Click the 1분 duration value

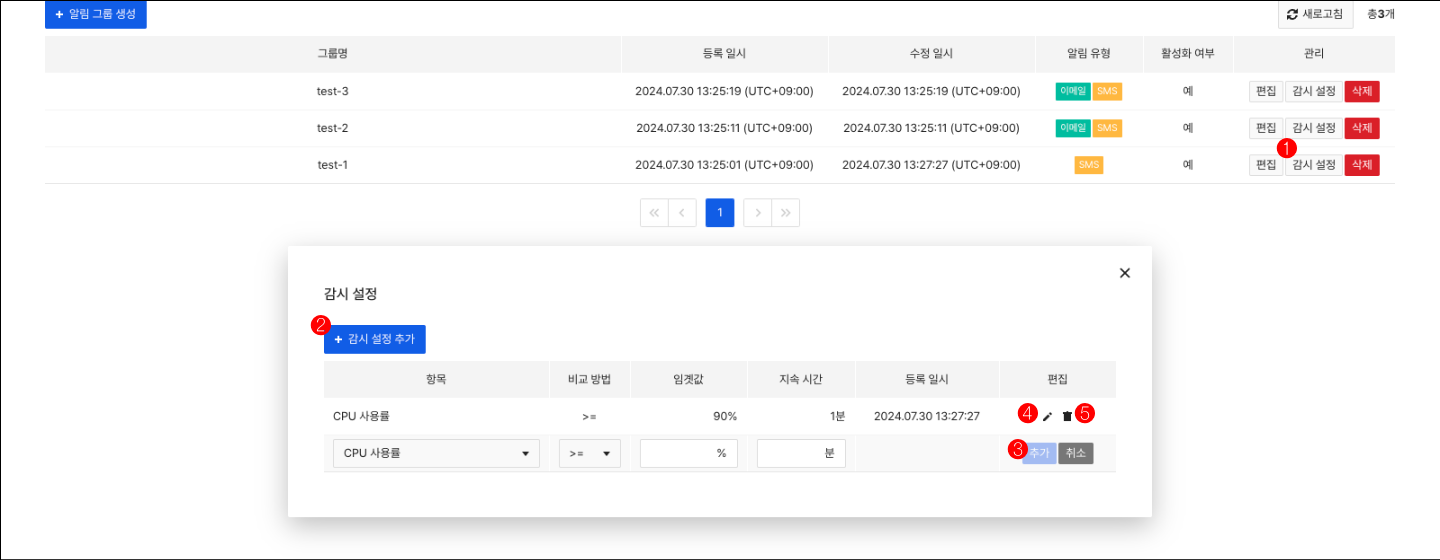837,416
